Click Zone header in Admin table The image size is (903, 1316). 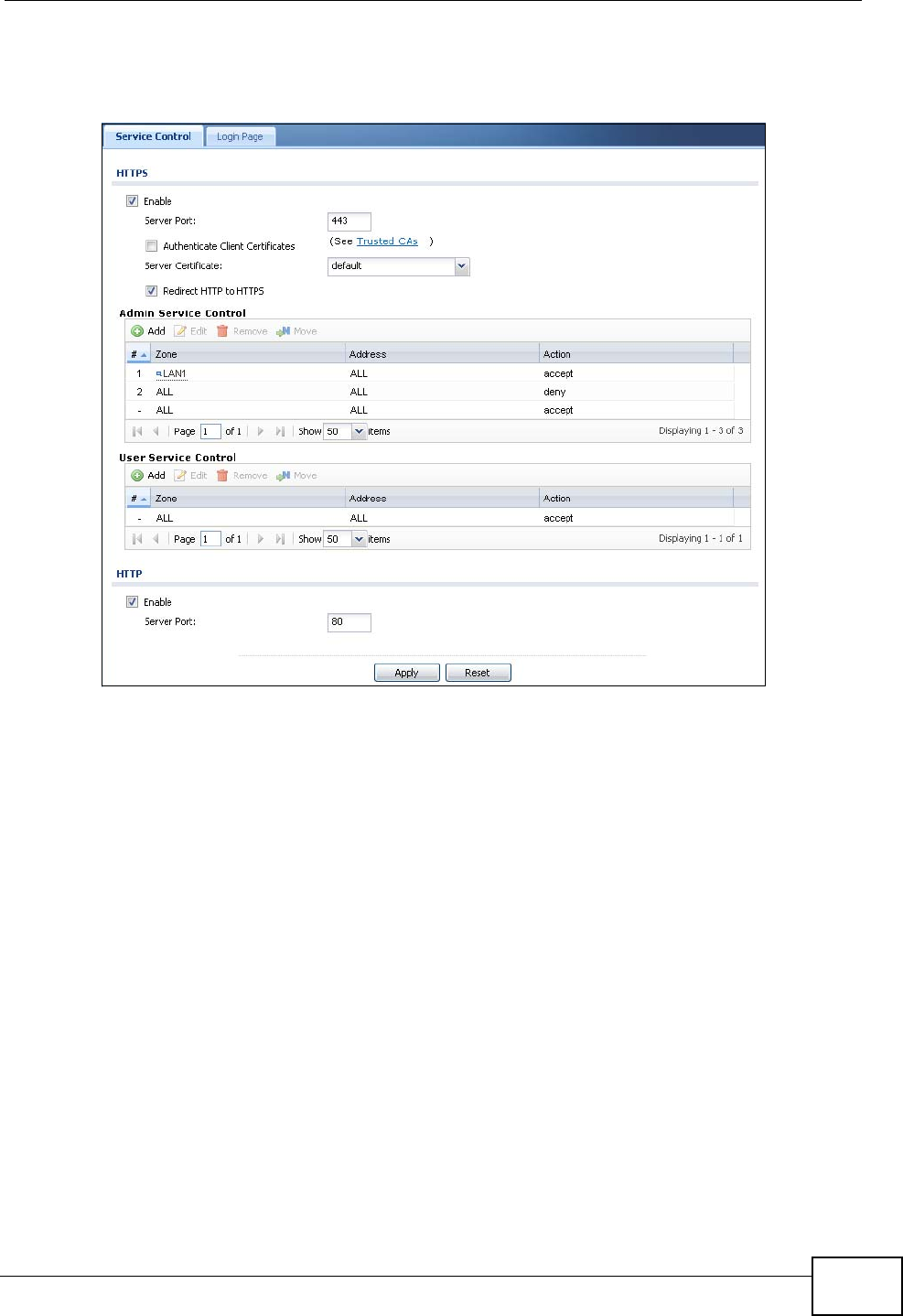(x=249, y=354)
